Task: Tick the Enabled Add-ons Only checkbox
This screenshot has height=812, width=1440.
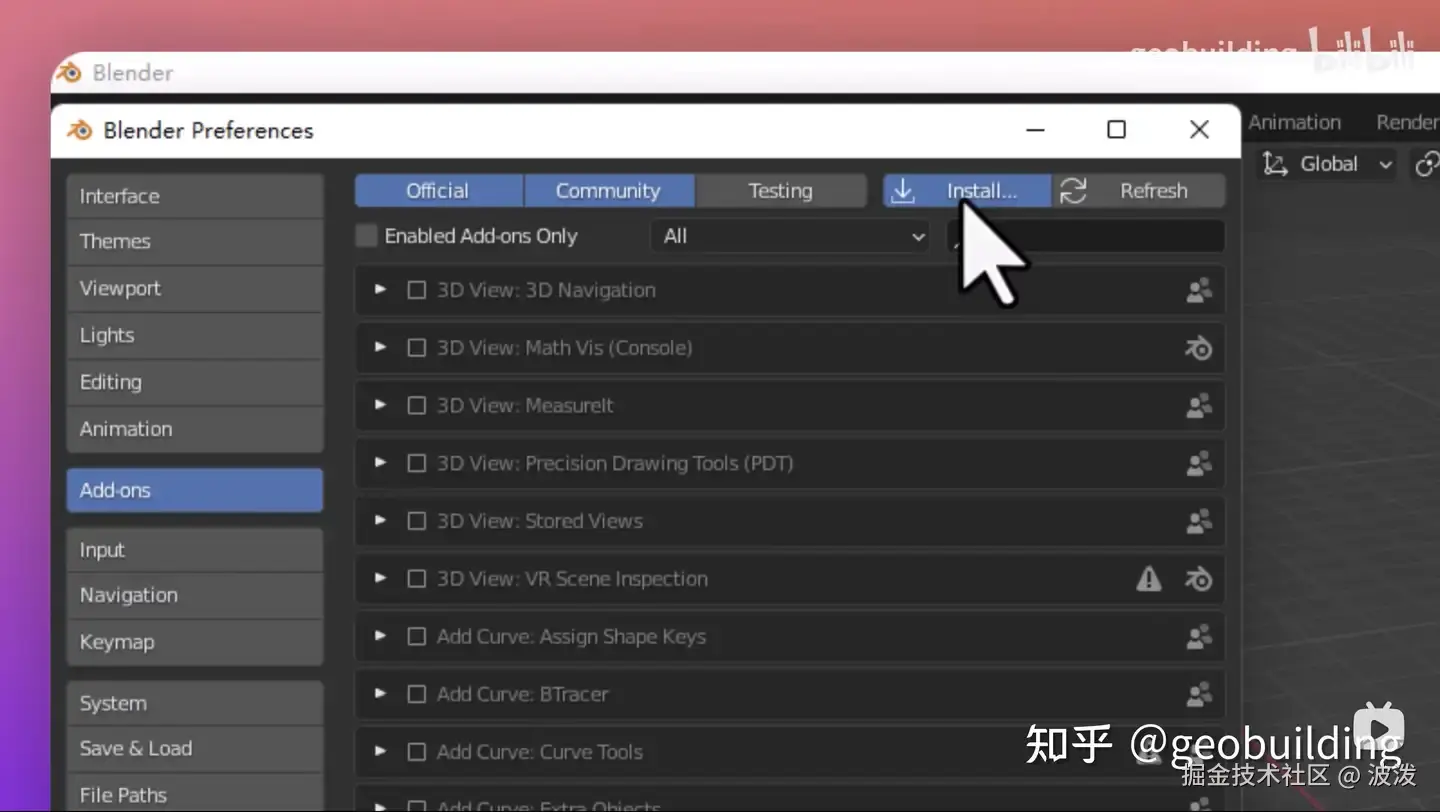Action: point(367,236)
